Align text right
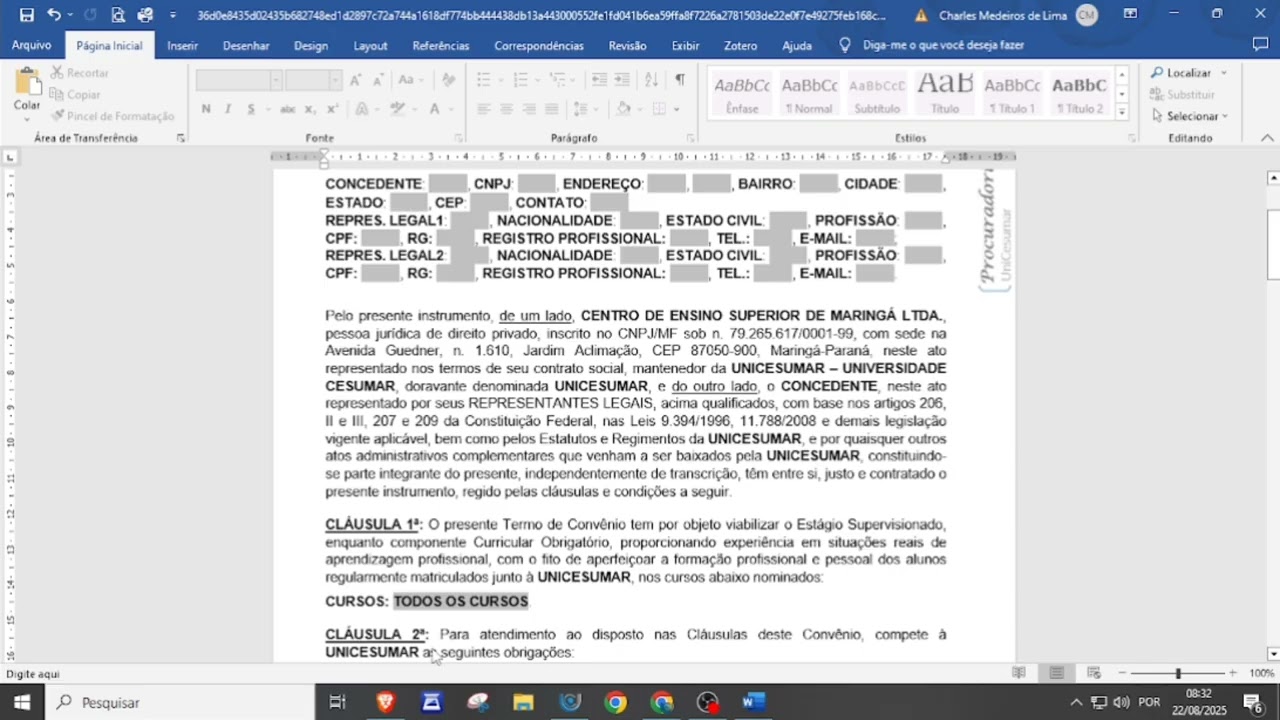1280x720 pixels. coord(529,109)
